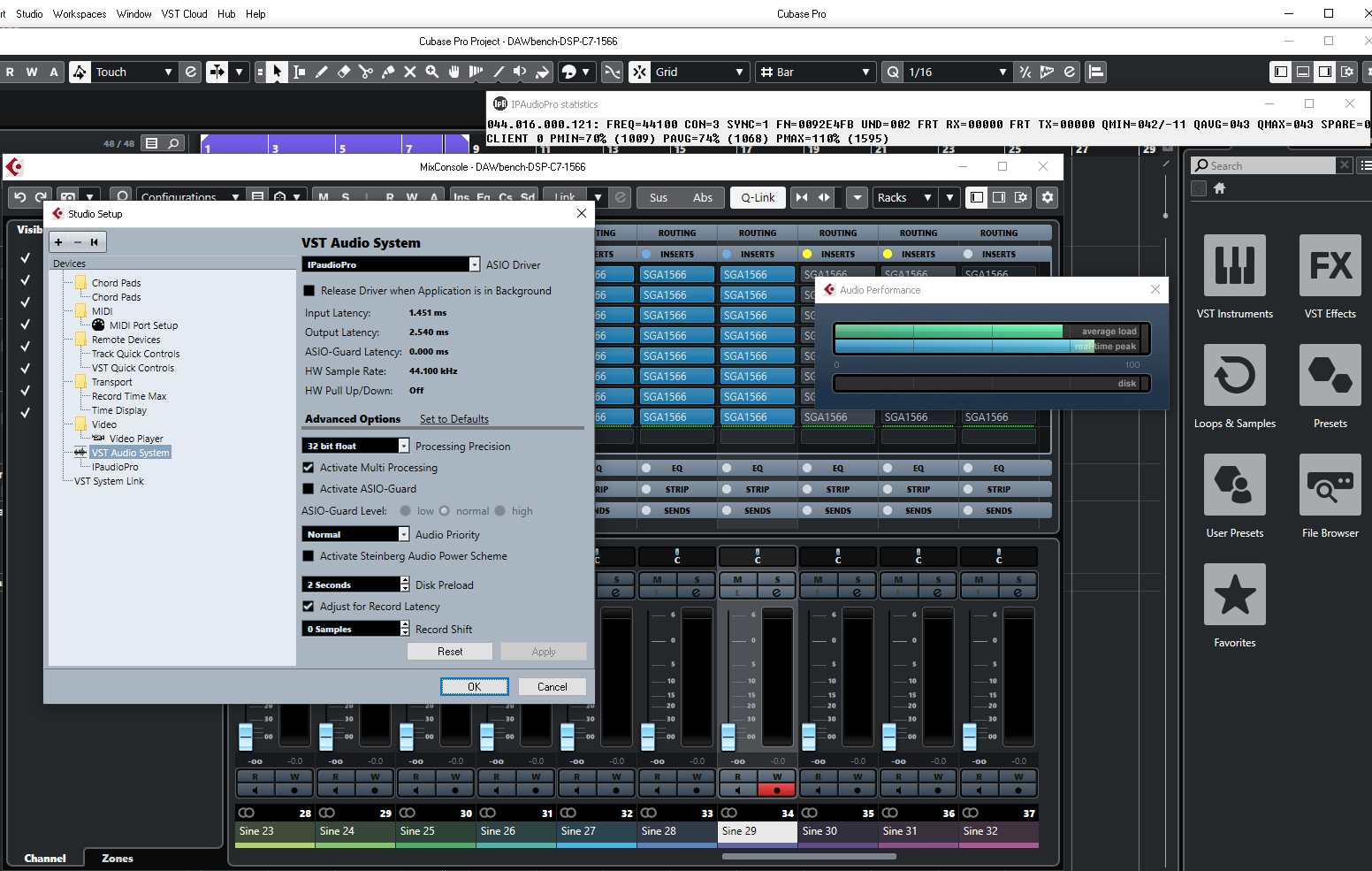Click Reset in Studio Setup

(x=450, y=651)
